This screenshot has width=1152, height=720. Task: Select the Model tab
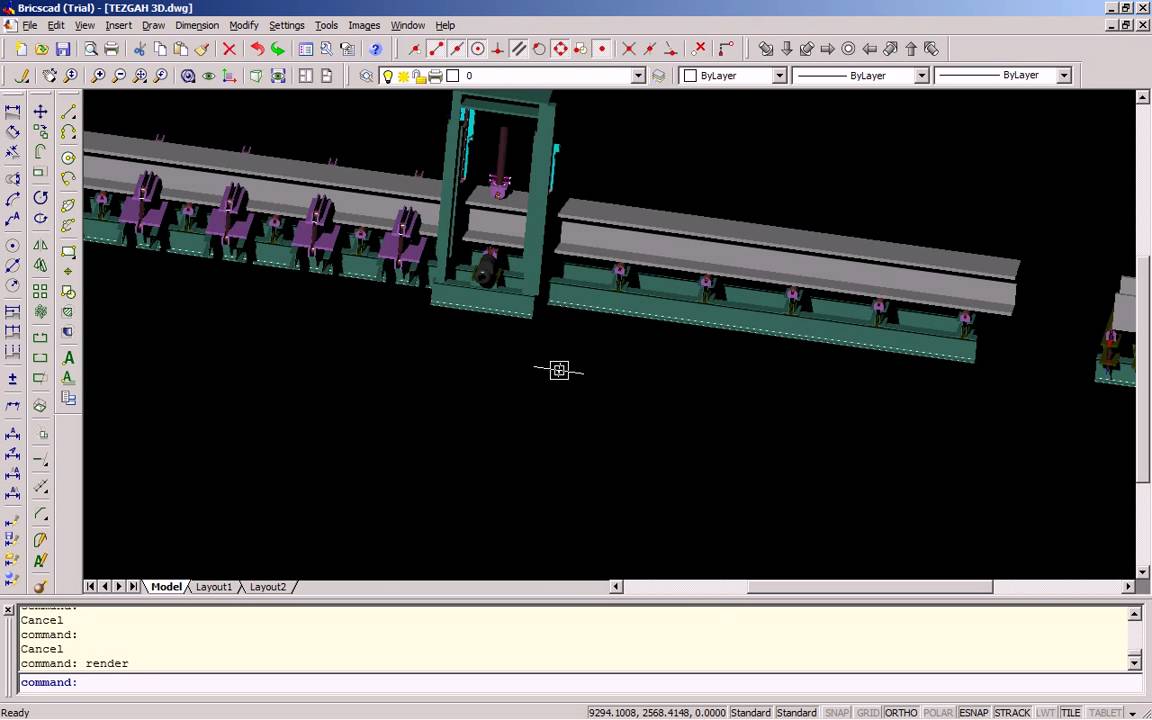(166, 587)
